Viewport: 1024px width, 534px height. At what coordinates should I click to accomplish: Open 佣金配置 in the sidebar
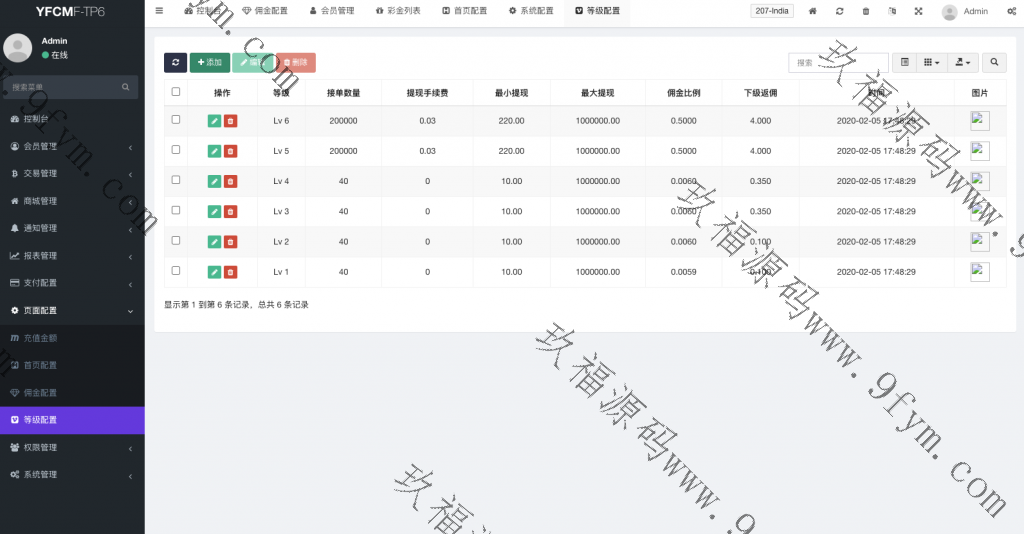click(x=40, y=393)
